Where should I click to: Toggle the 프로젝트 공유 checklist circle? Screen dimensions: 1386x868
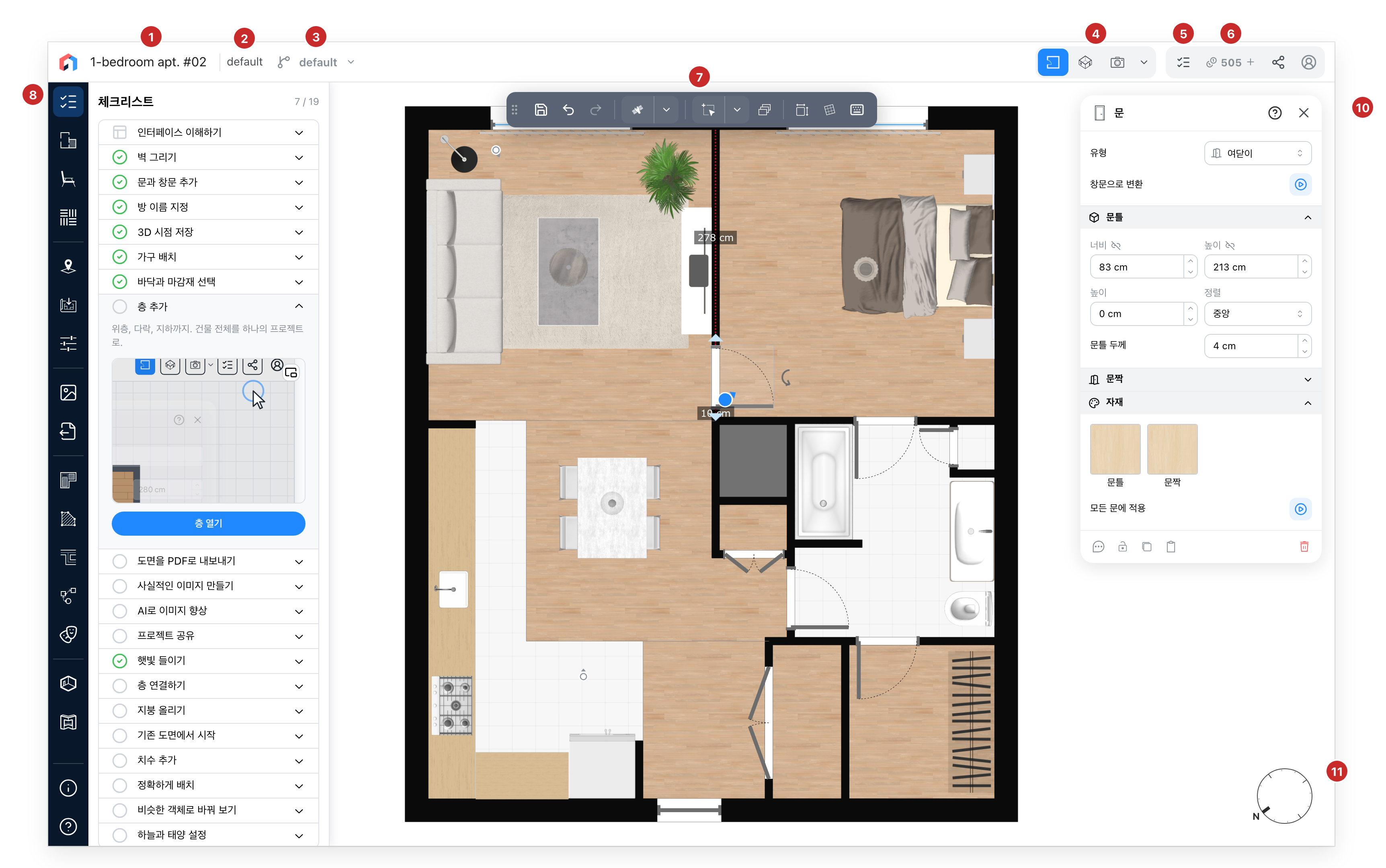119,635
